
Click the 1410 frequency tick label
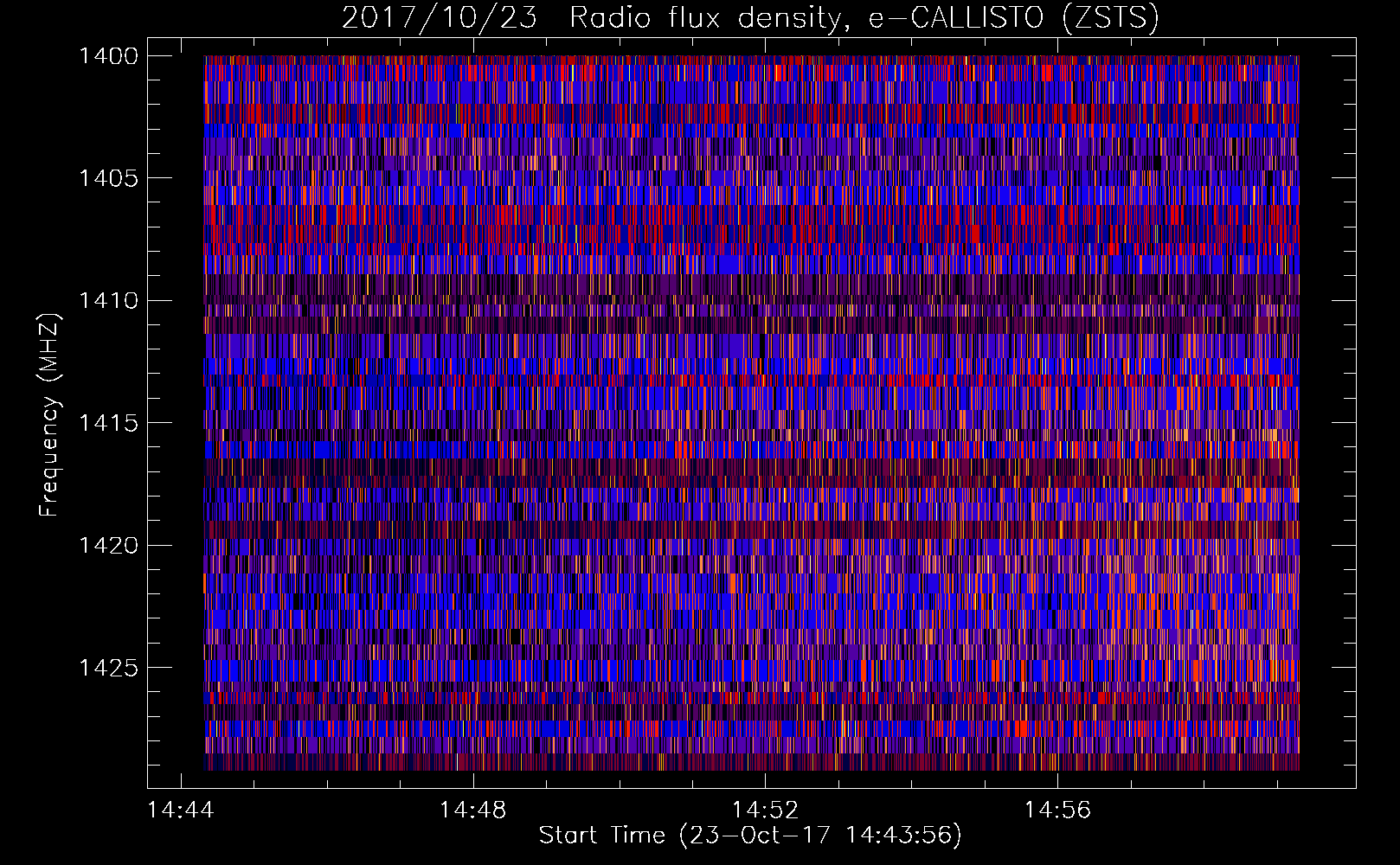(108, 301)
